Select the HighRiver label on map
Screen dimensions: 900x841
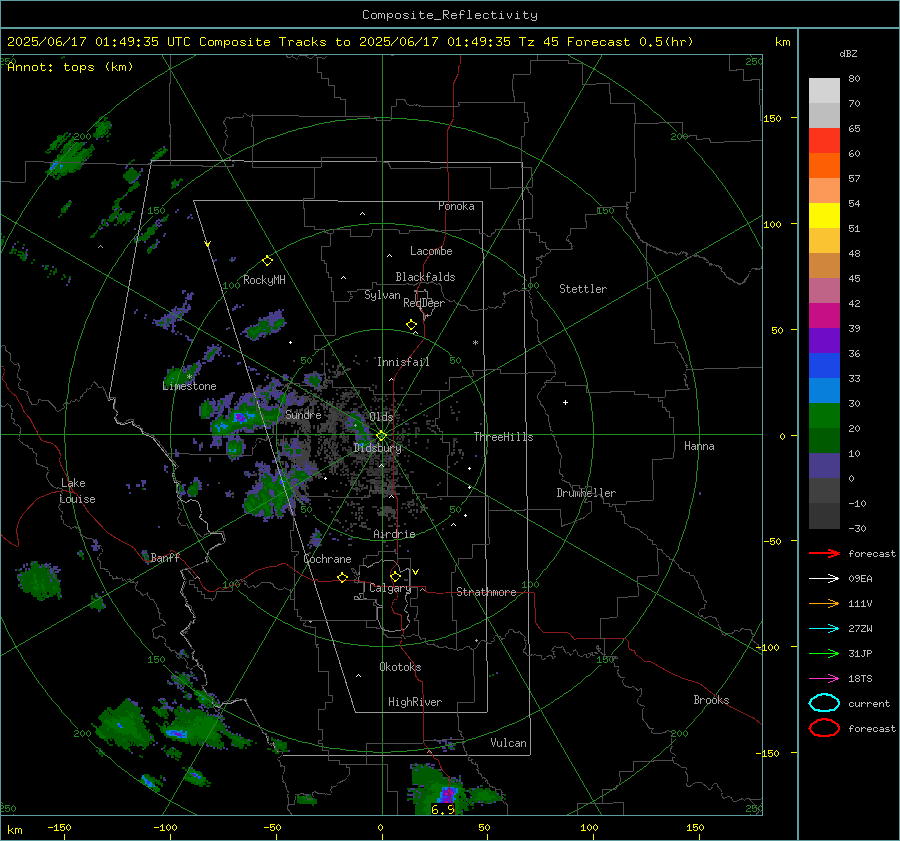coord(415,702)
